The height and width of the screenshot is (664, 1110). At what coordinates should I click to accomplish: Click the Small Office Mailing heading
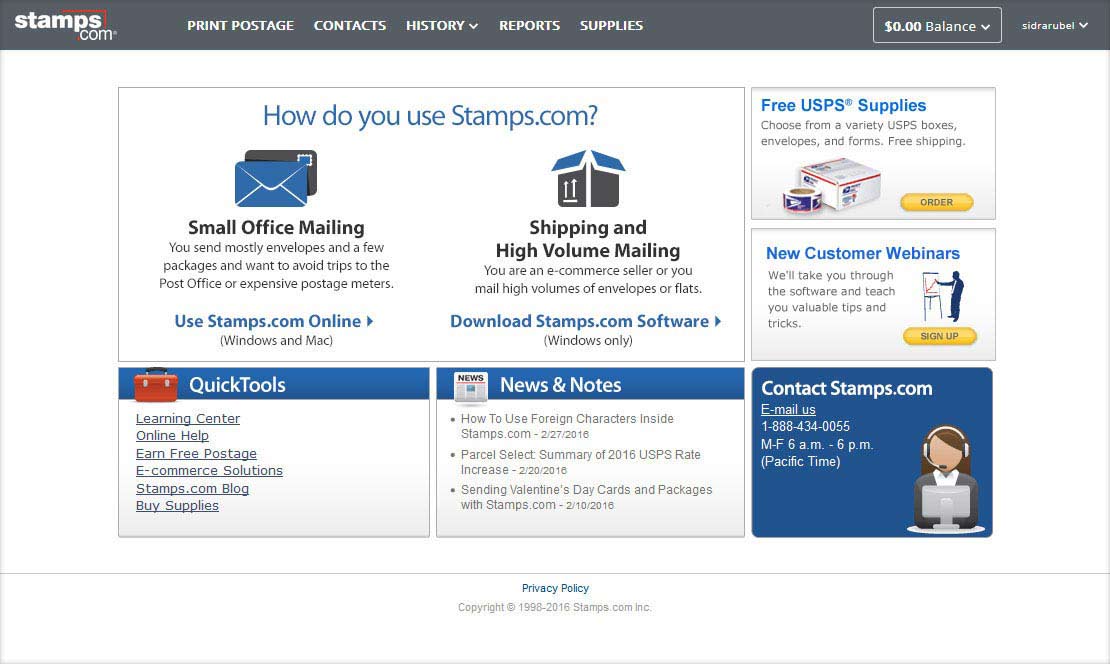pyautogui.click(x=276, y=227)
